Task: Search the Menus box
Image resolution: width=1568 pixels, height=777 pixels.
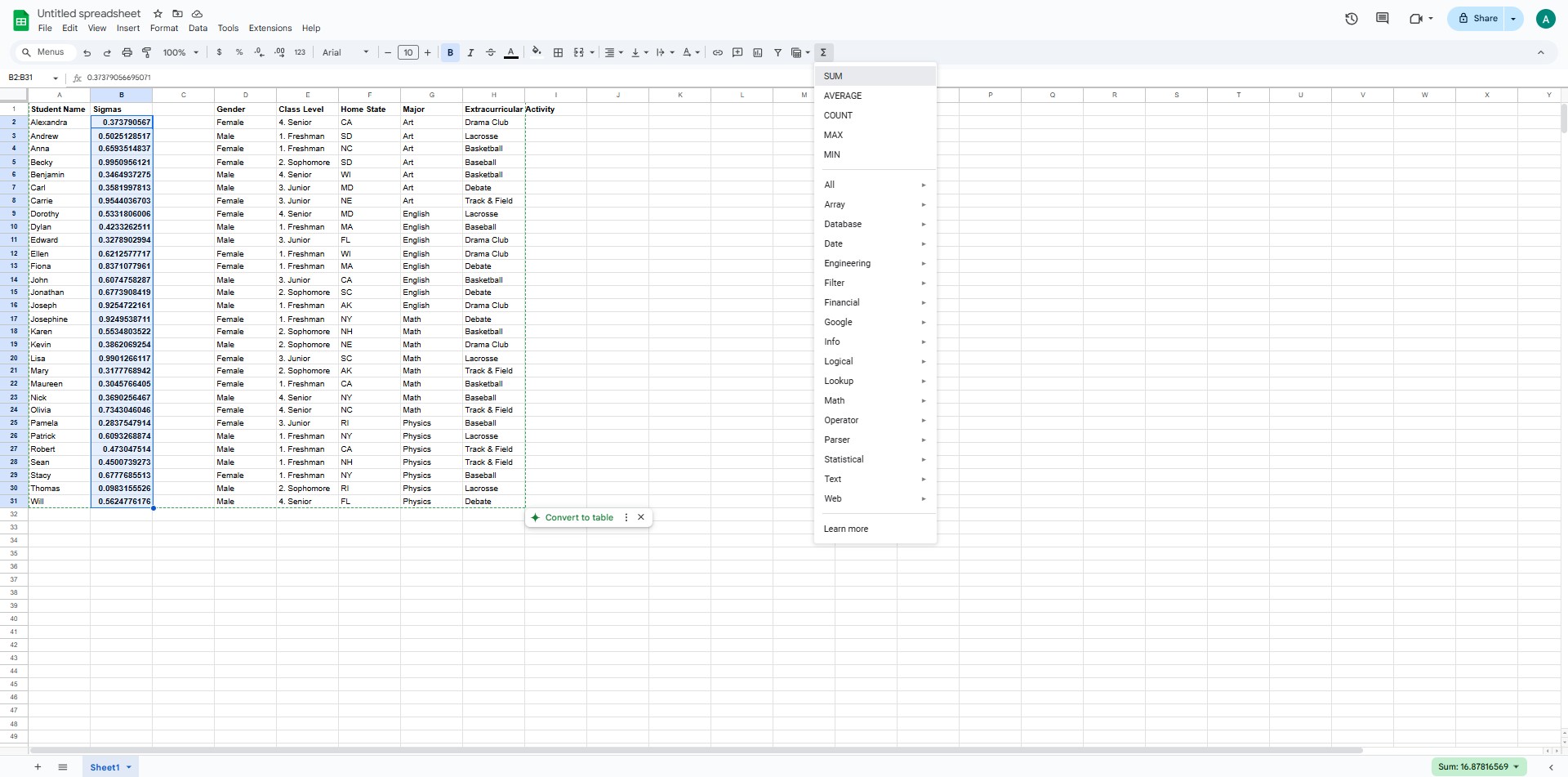Action: point(45,52)
